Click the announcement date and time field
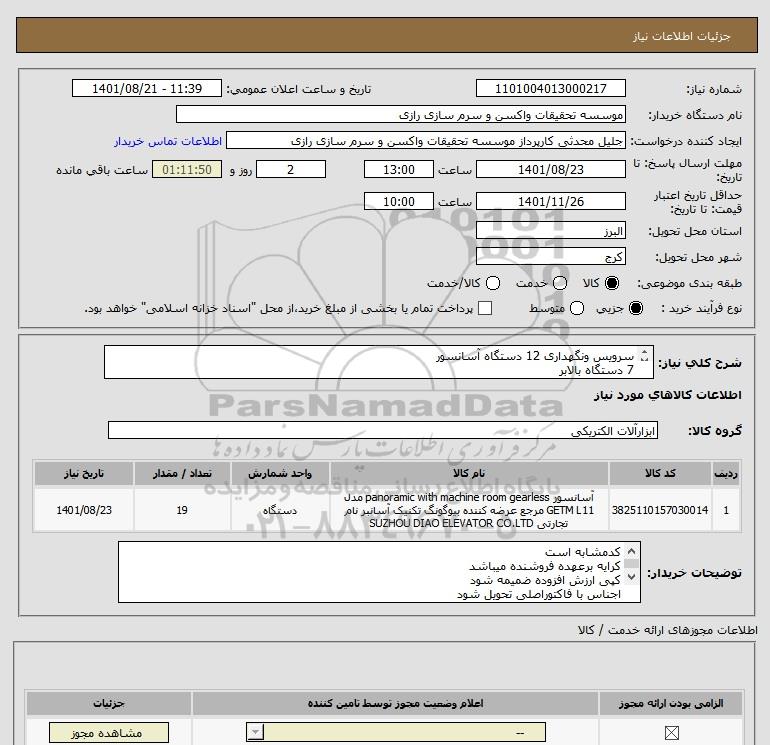Screen dimensions: 770x745 click(147, 89)
